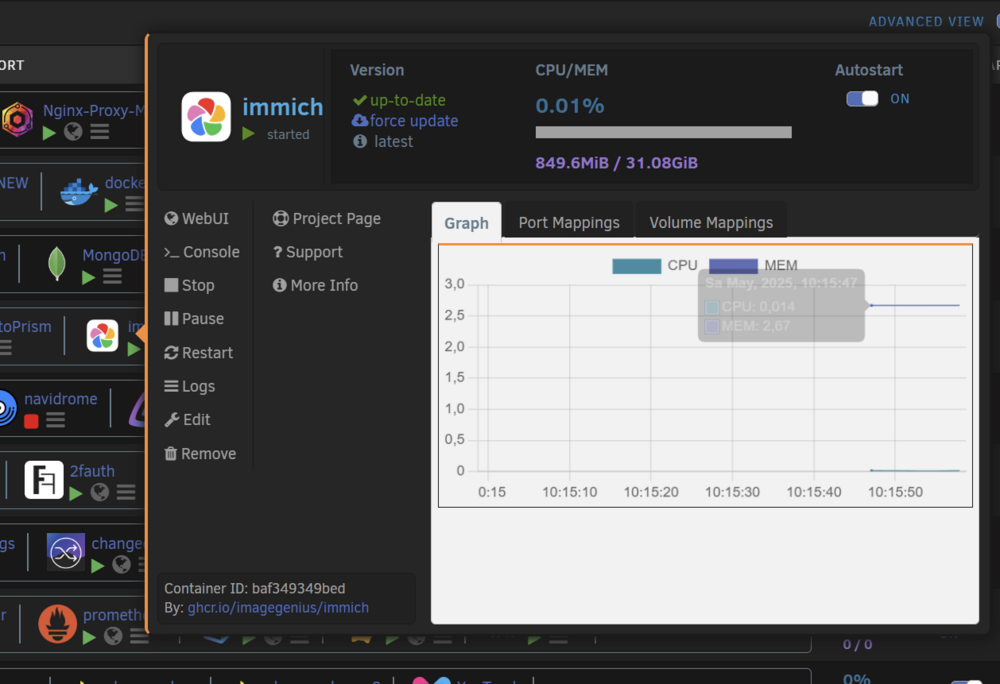This screenshot has height=684, width=1000.
Task: Click the immich app logo in popup
Action: [x=206, y=117]
